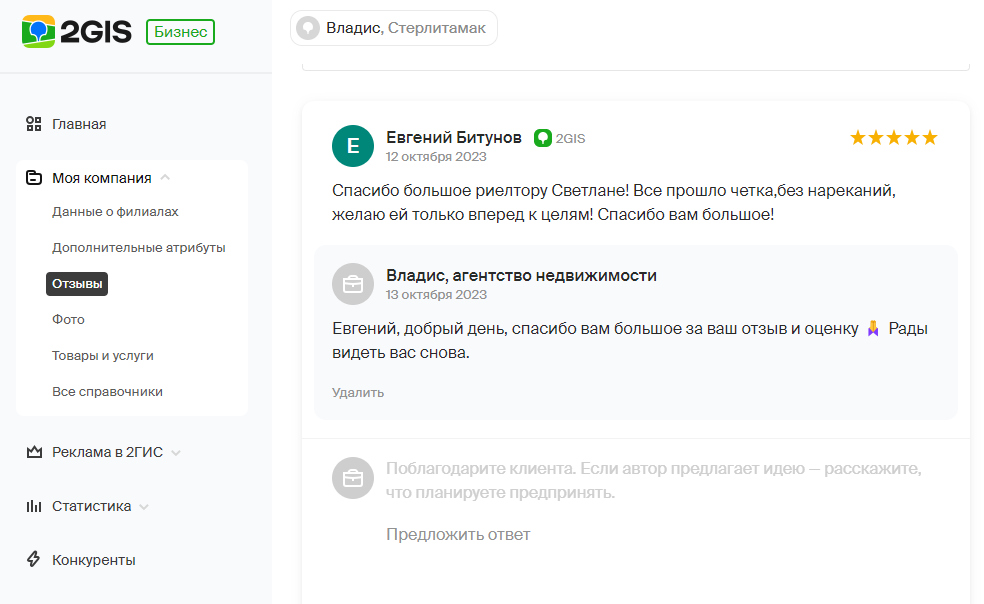984x604 pixels.
Task: Click the Главная dashboard grid icon
Action: coord(34,124)
